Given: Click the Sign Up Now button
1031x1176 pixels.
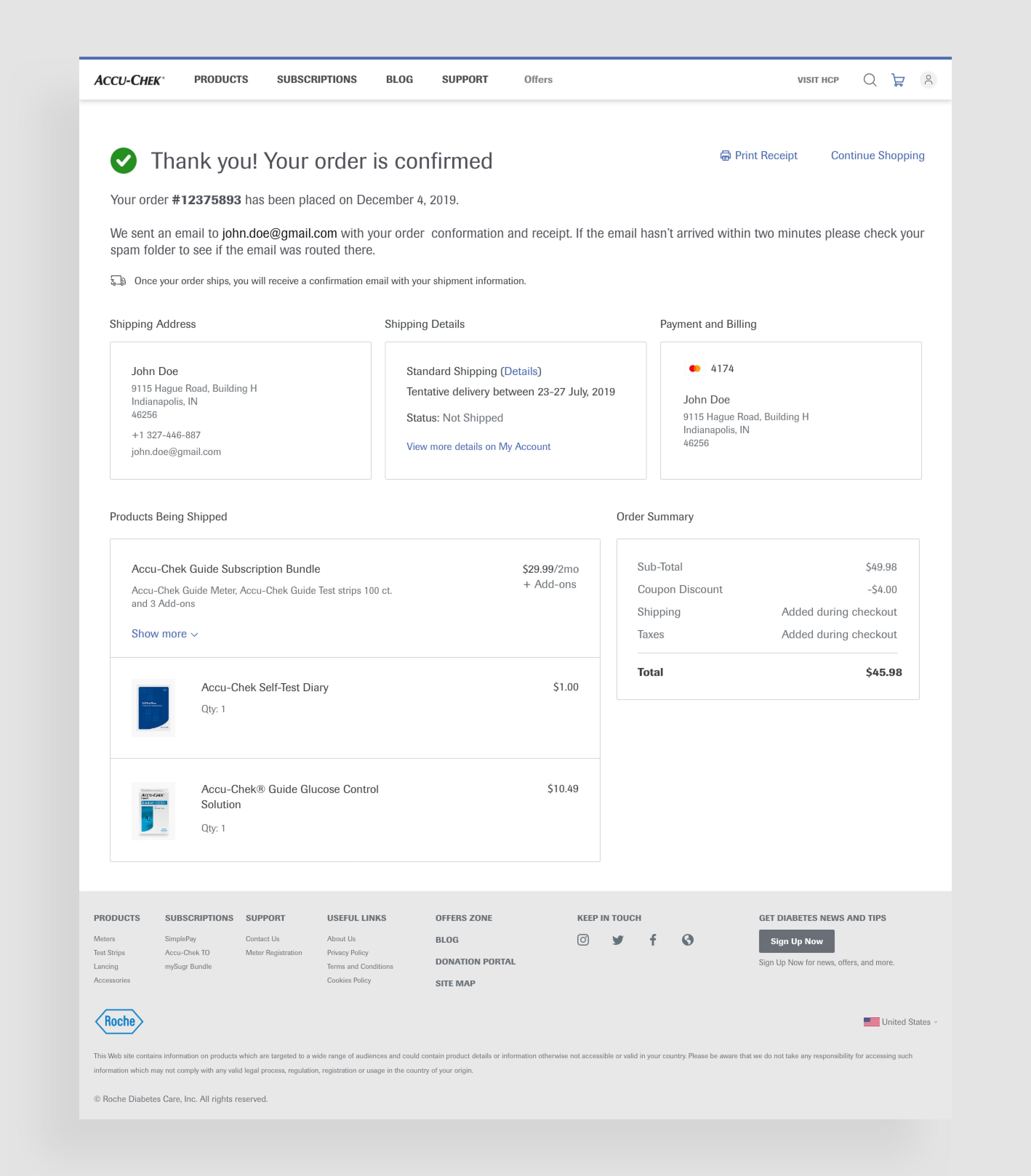Looking at the screenshot, I should 796,941.
